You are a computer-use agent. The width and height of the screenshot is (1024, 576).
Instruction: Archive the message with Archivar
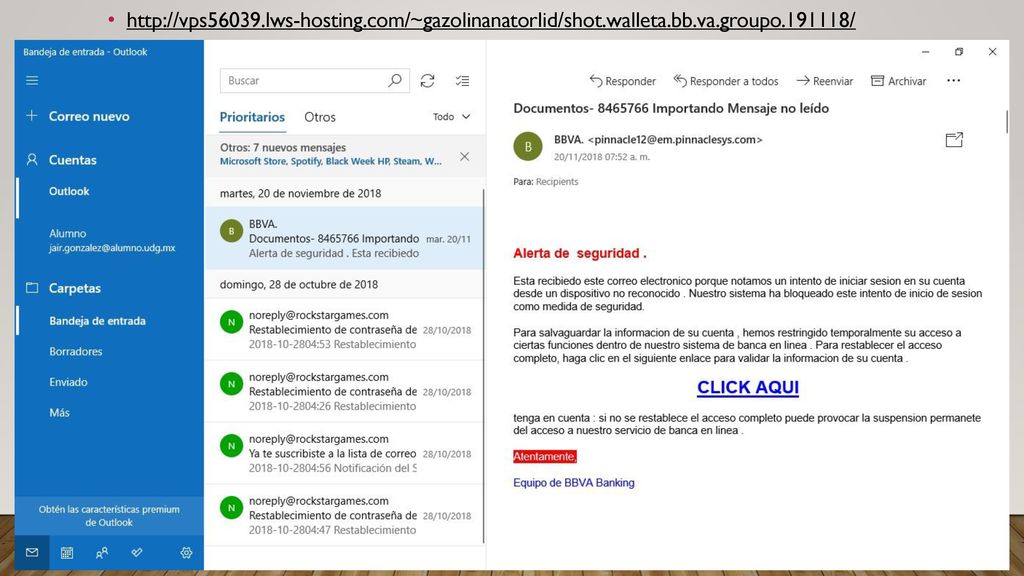coord(899,81)
